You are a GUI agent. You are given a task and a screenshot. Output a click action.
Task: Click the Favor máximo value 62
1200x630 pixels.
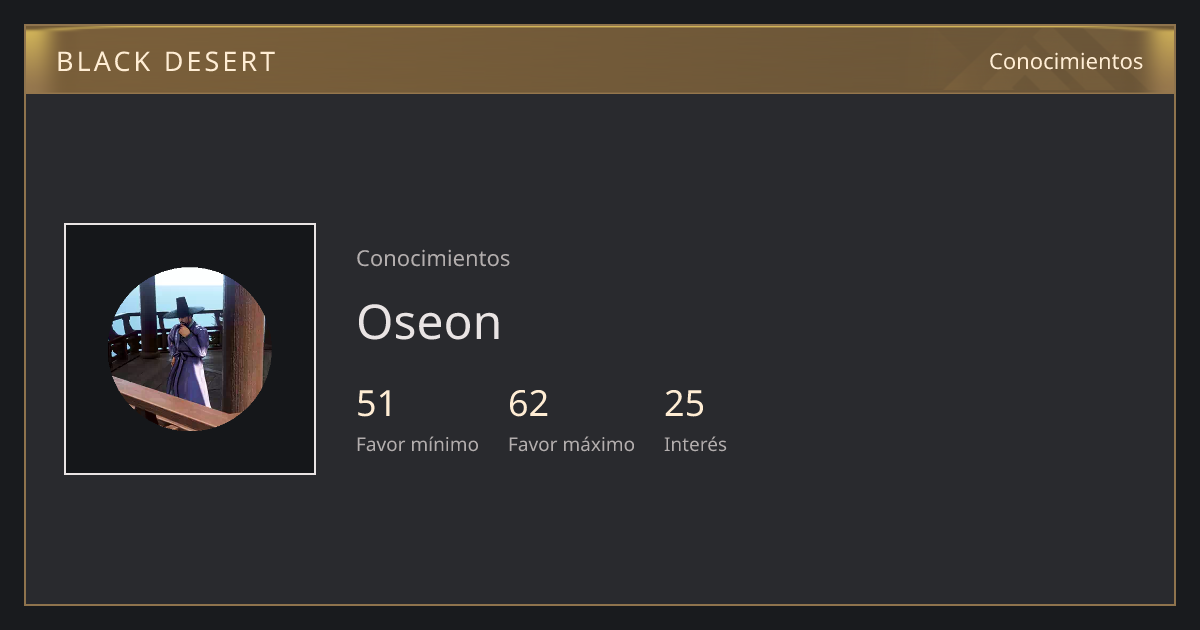pyautogui.click(x=529, y=404)
